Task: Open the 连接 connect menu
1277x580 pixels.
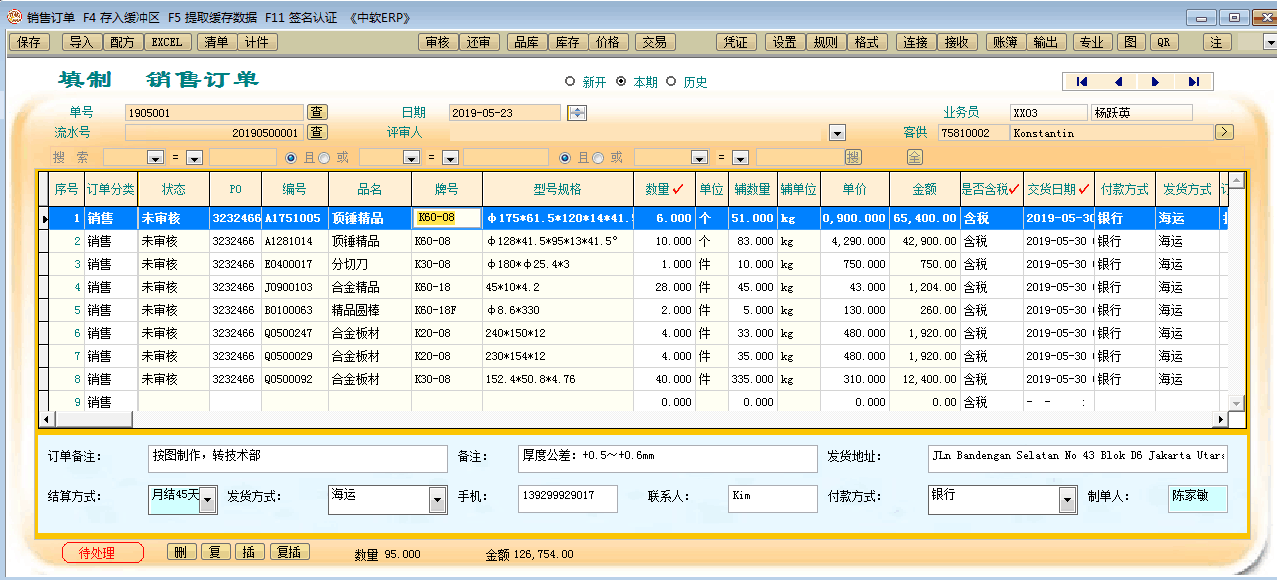Action: (x=915, y=42)
